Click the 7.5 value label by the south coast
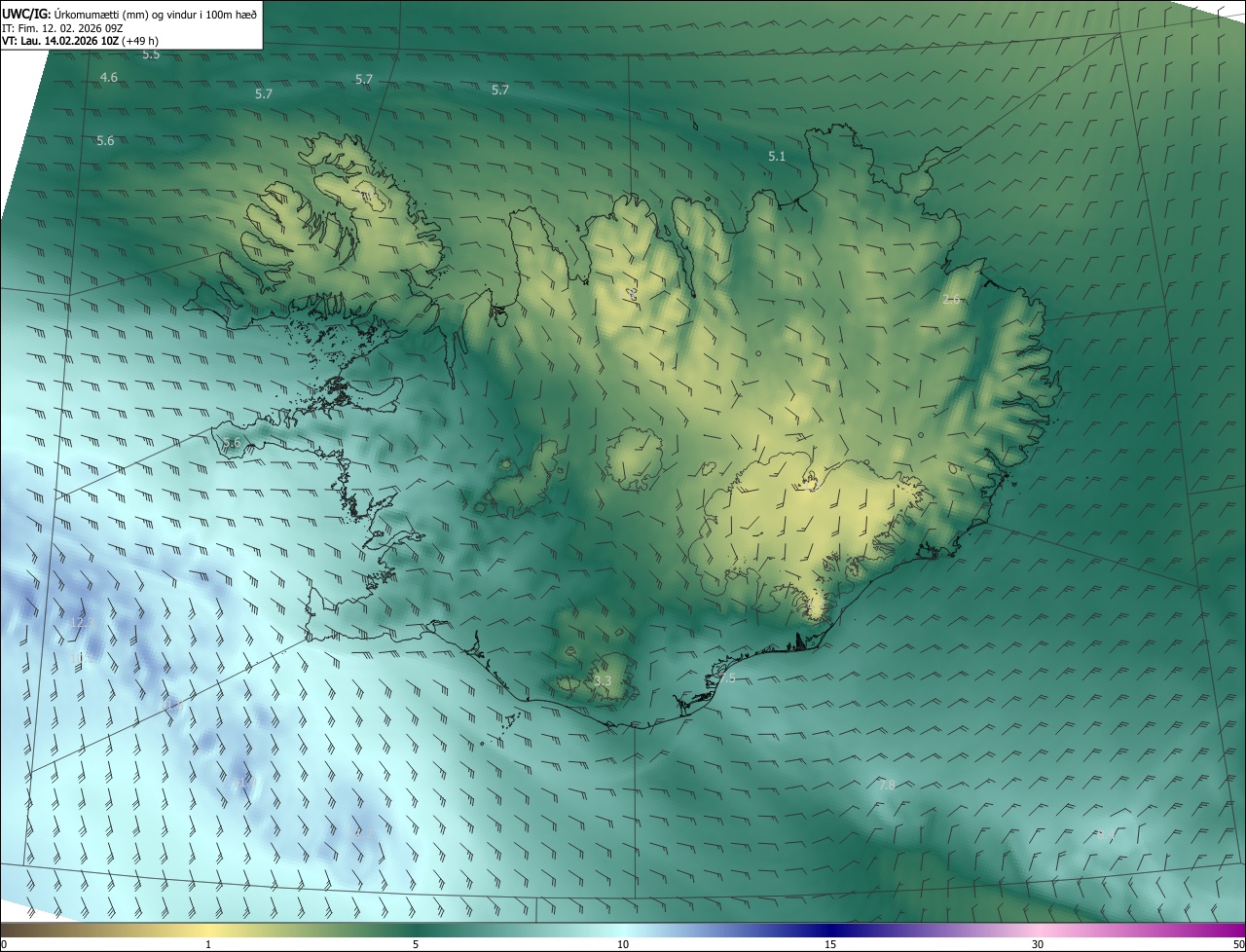The width and height of the screenshot is (1246, 952). pyautogui.click(x=727, y=677)
